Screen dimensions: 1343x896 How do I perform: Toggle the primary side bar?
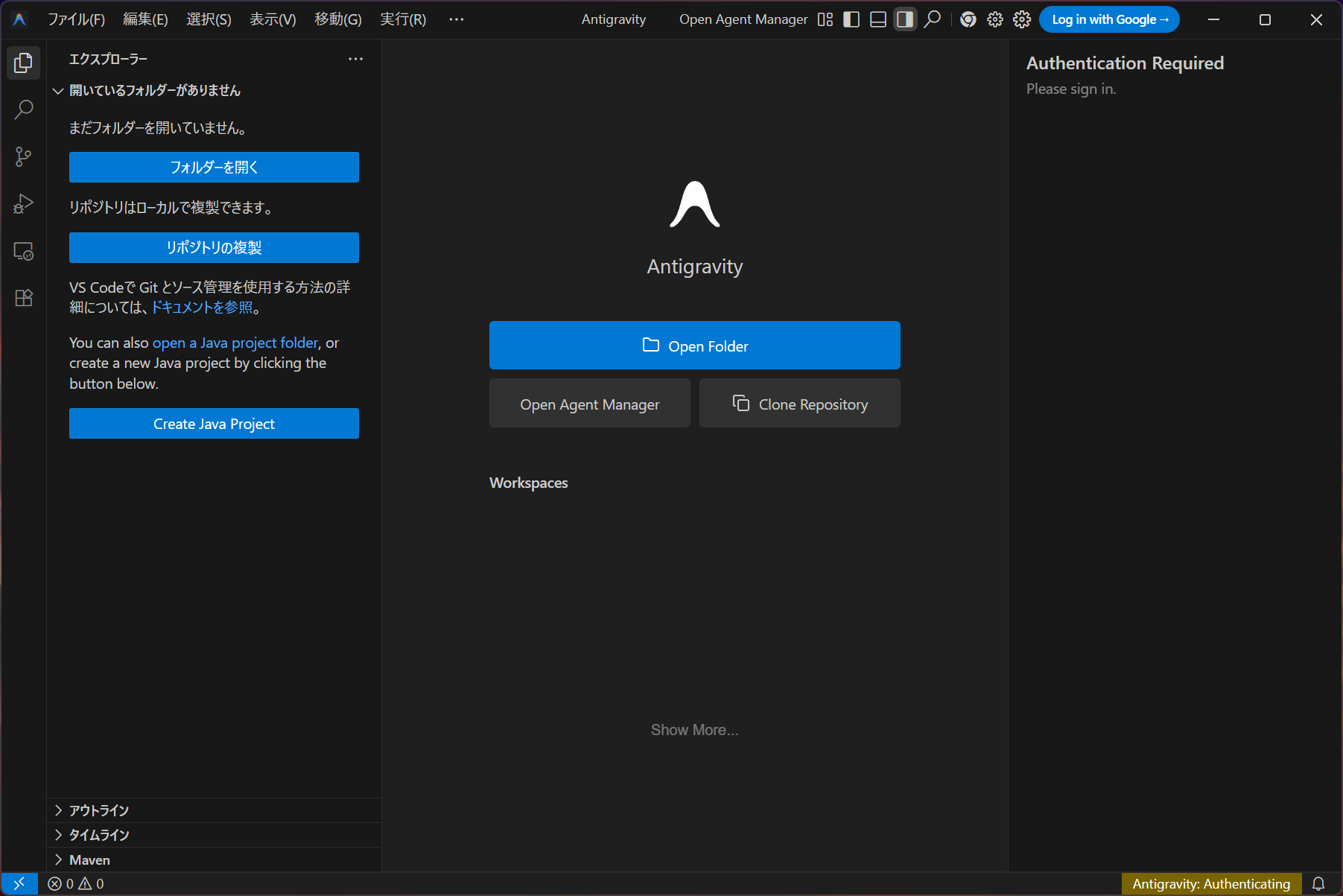click(x=851, y=19)
